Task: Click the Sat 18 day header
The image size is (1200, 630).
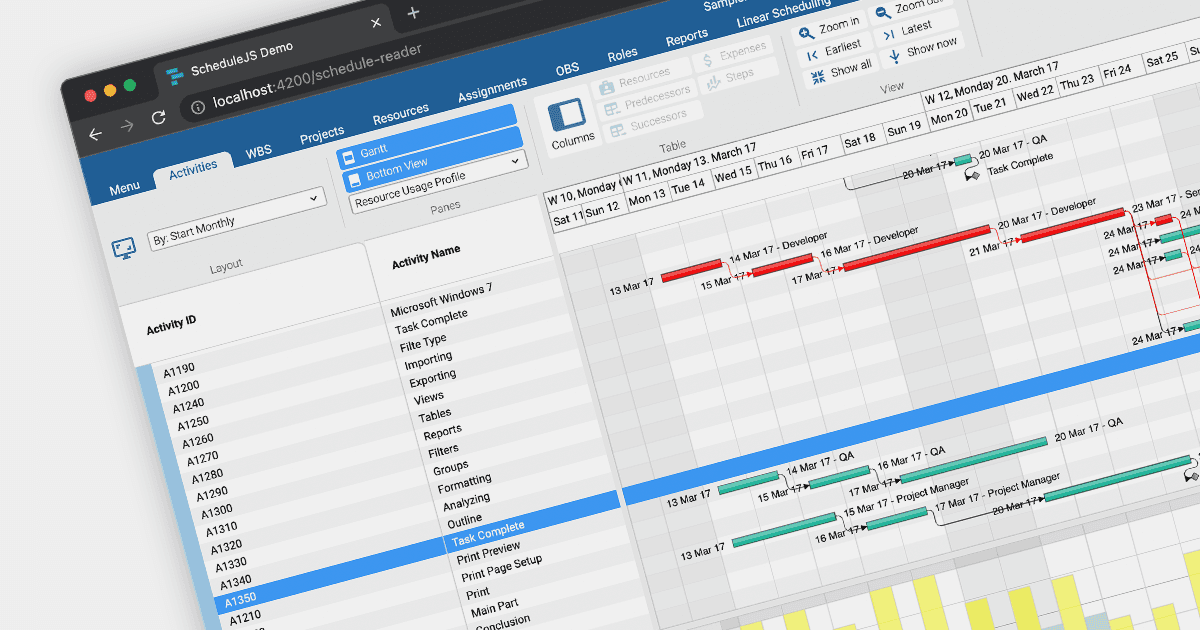Action: [860, 141]
